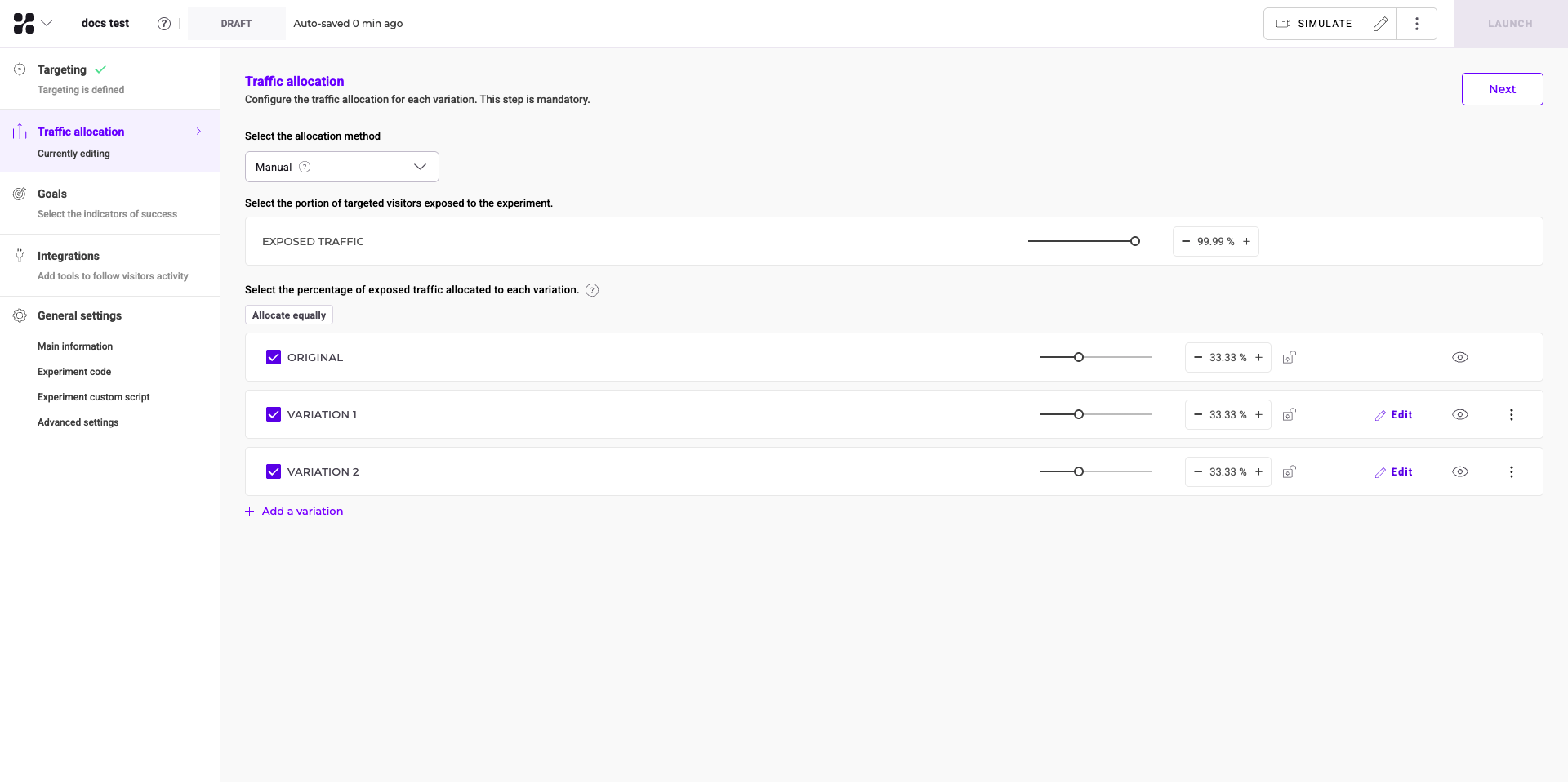Open the Integrations step in sidebar
Viewport: 1568px width, 782px height.
69,256
